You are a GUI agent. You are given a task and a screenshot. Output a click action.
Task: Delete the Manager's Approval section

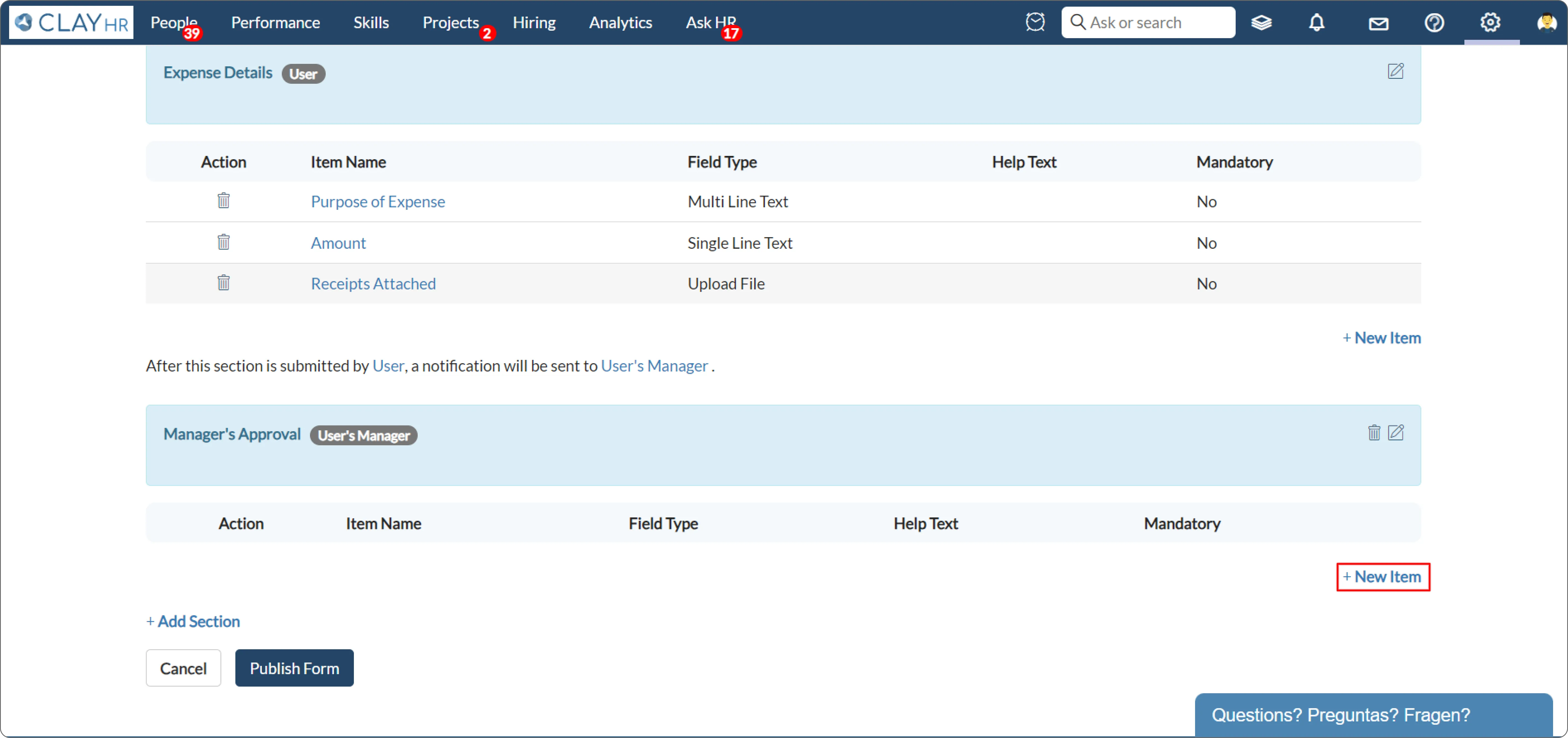click(x=1374, y=433)
